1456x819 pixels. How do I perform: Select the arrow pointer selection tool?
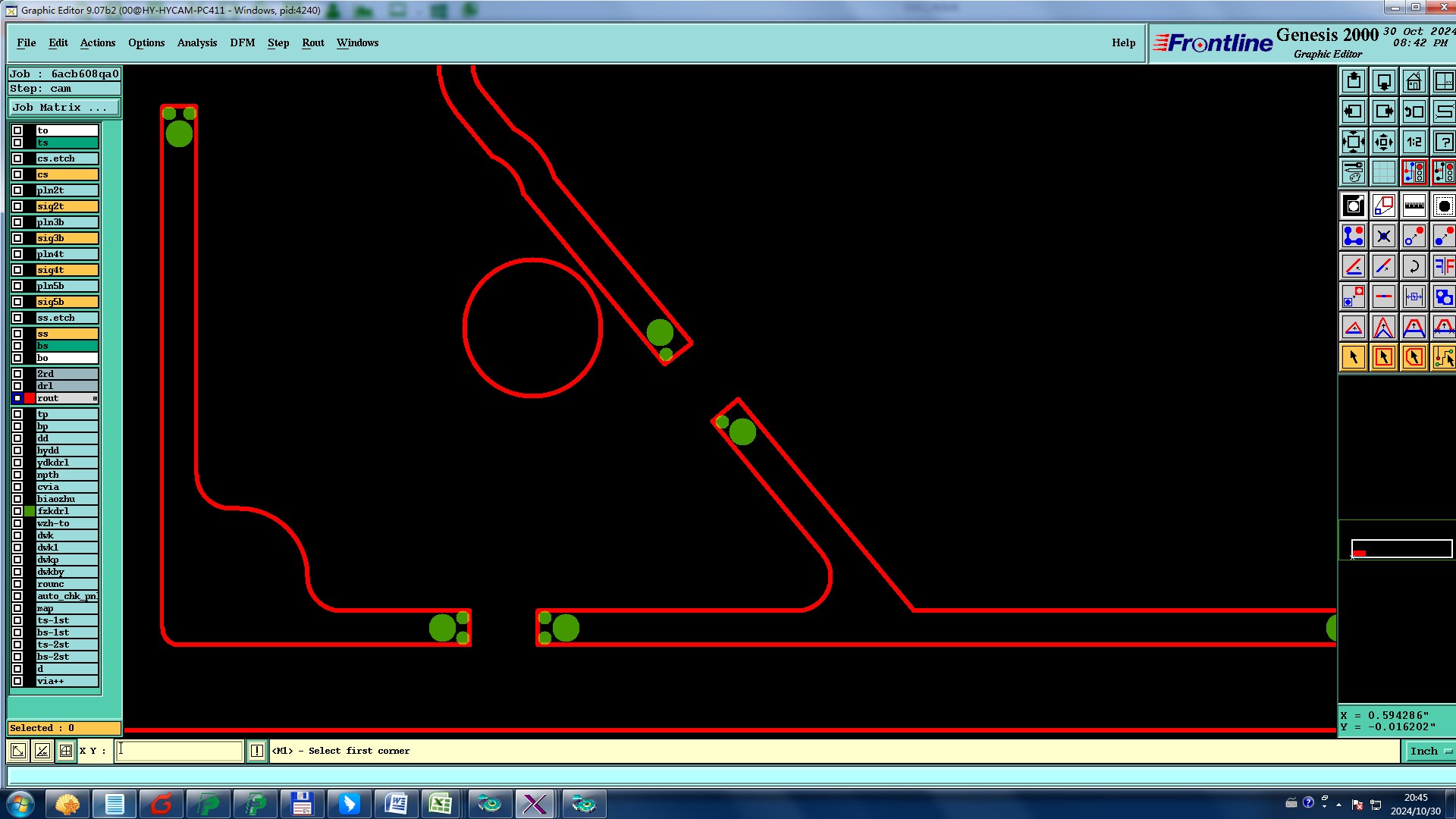1353,357
